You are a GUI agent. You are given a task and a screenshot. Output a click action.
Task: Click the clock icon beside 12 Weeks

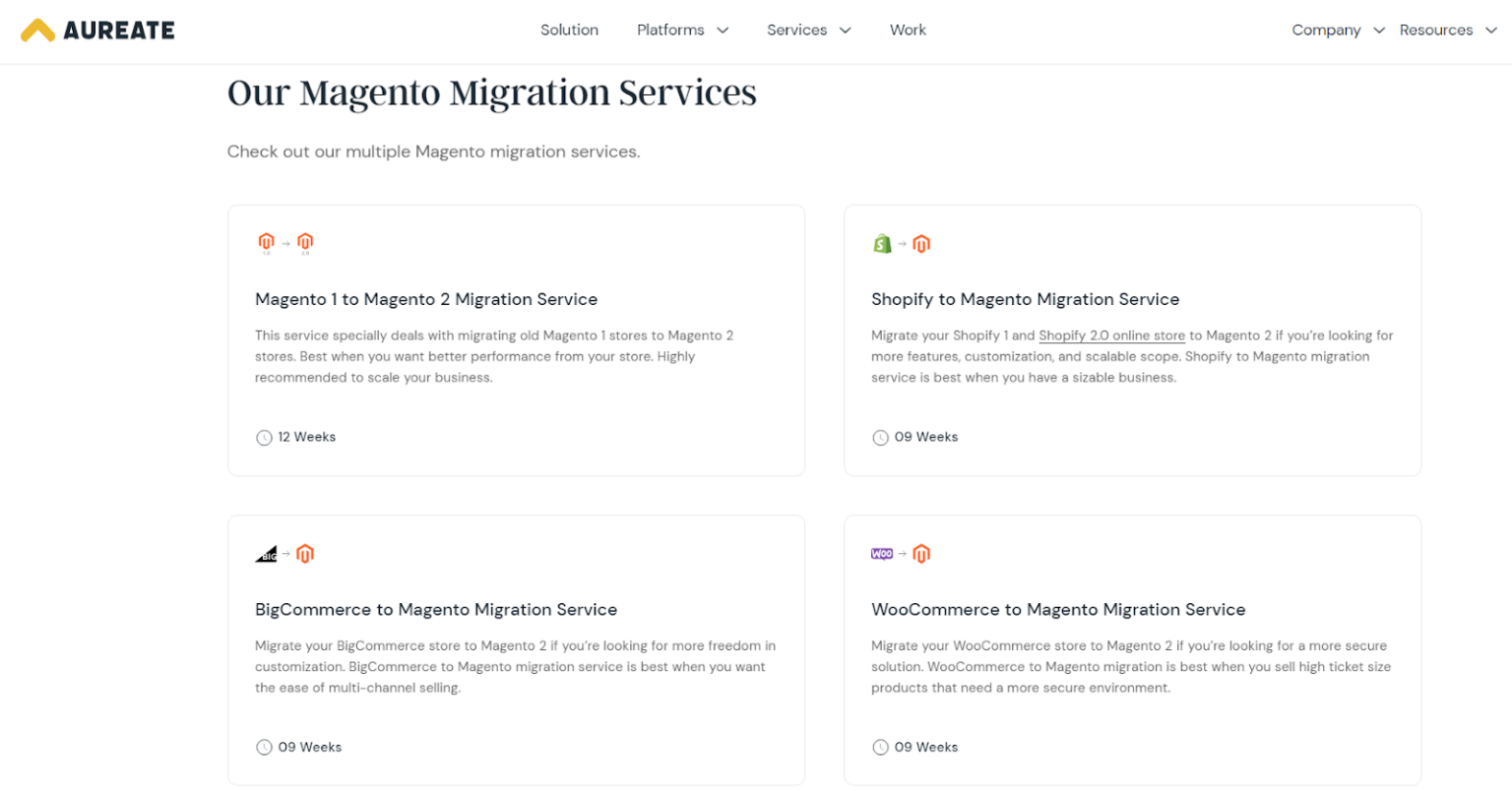coord(264,438)
